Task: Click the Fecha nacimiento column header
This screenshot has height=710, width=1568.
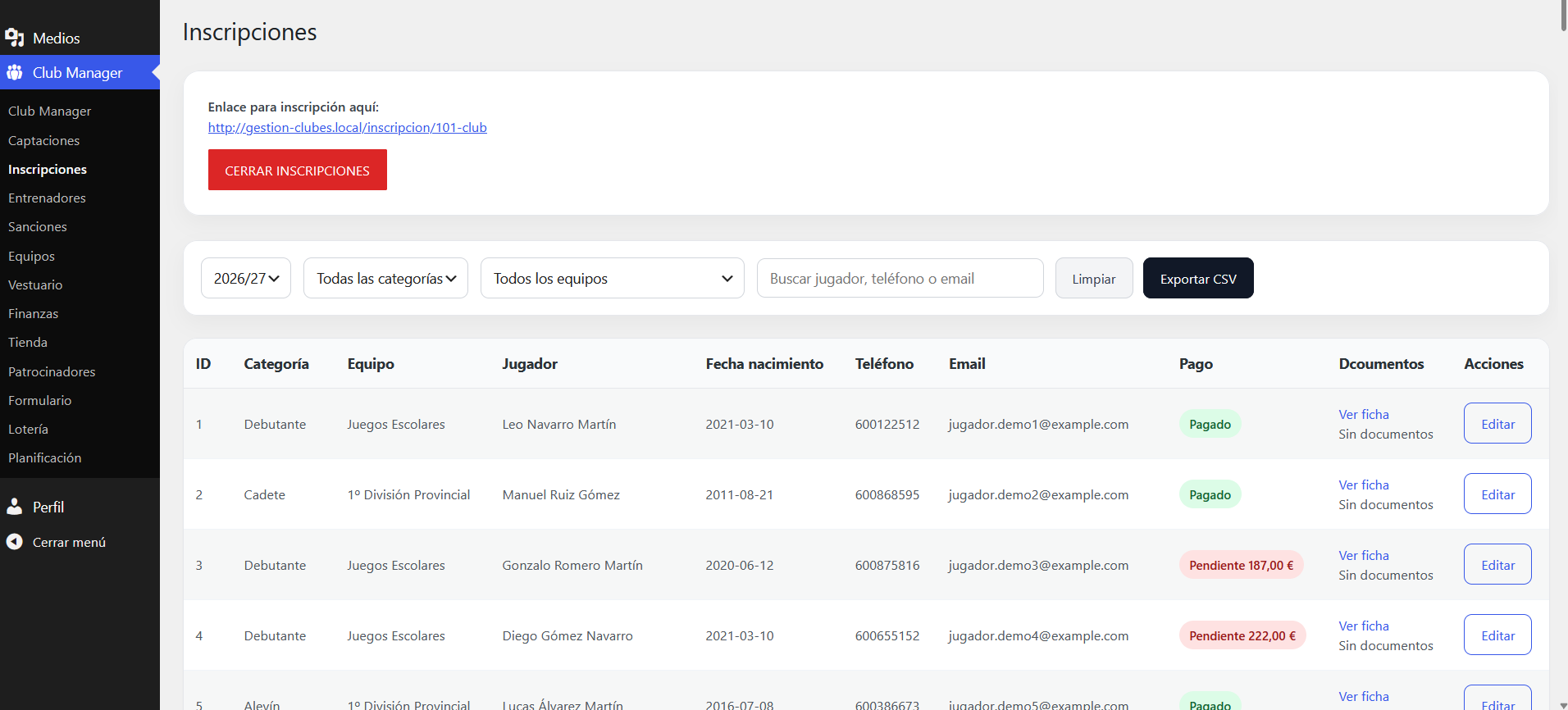Action: tap(764, 363)
